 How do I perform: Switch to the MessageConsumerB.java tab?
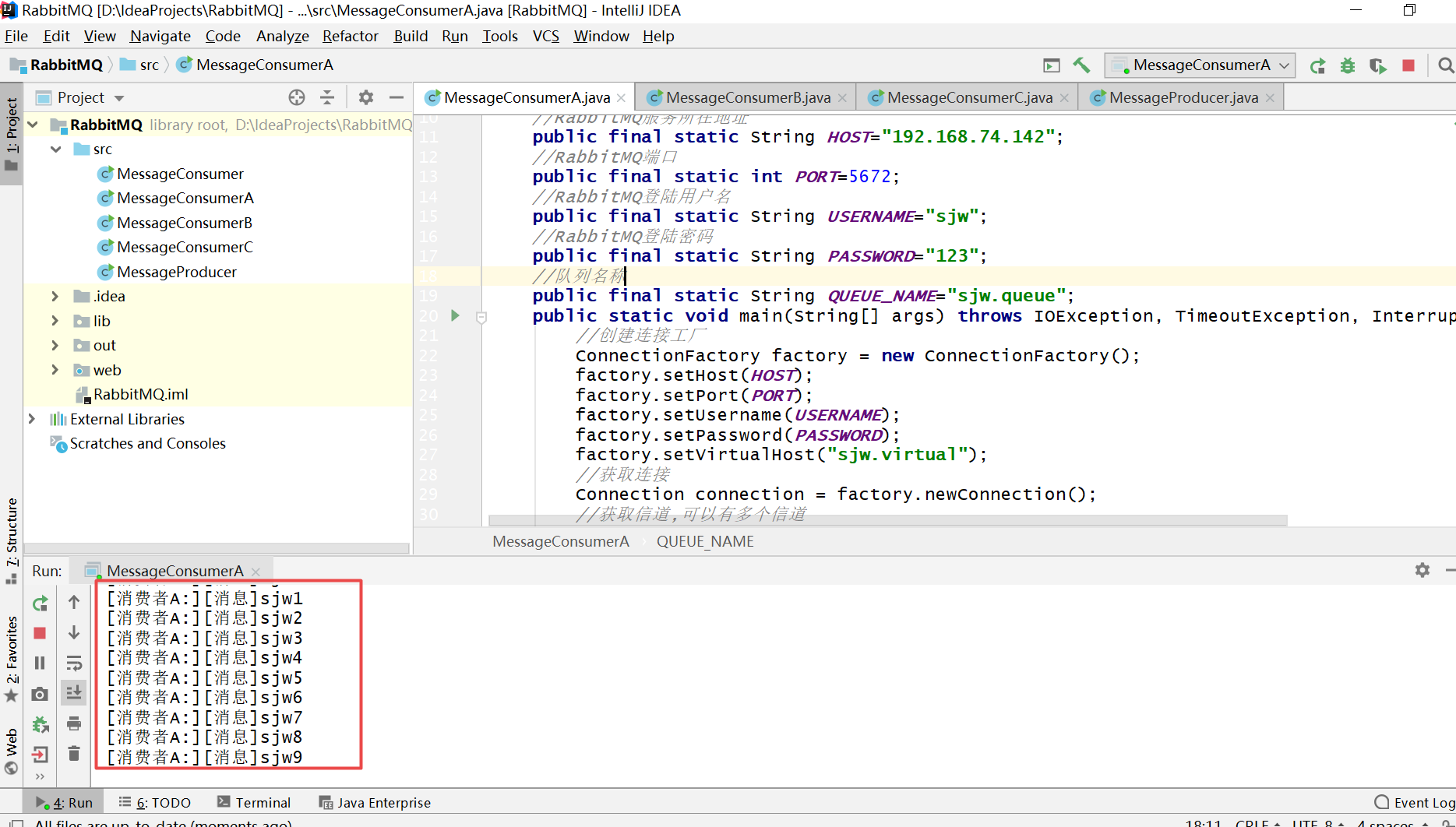coord(746,97)
